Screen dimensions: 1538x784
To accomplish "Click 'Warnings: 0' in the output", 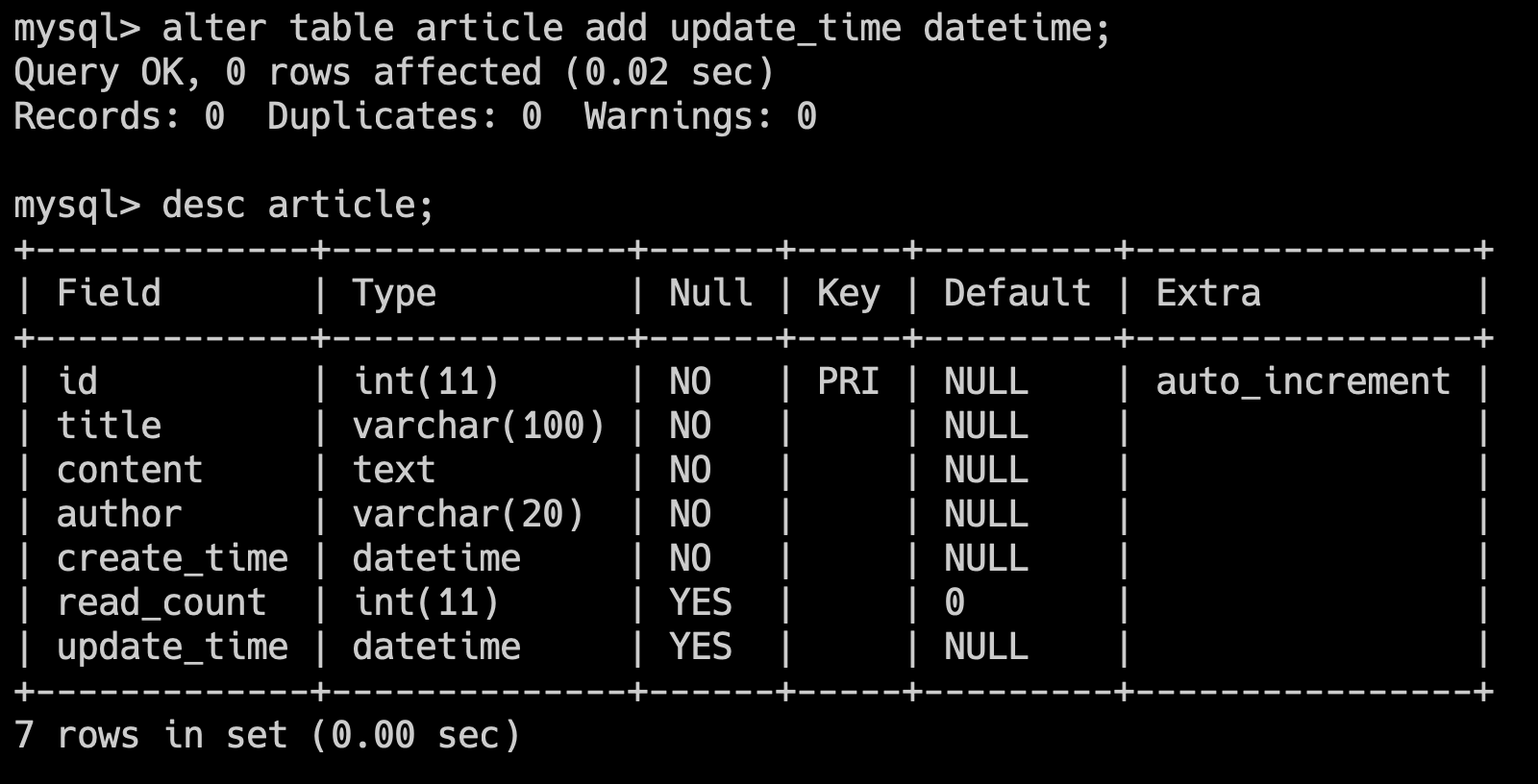I will click(x=701, y=116).
